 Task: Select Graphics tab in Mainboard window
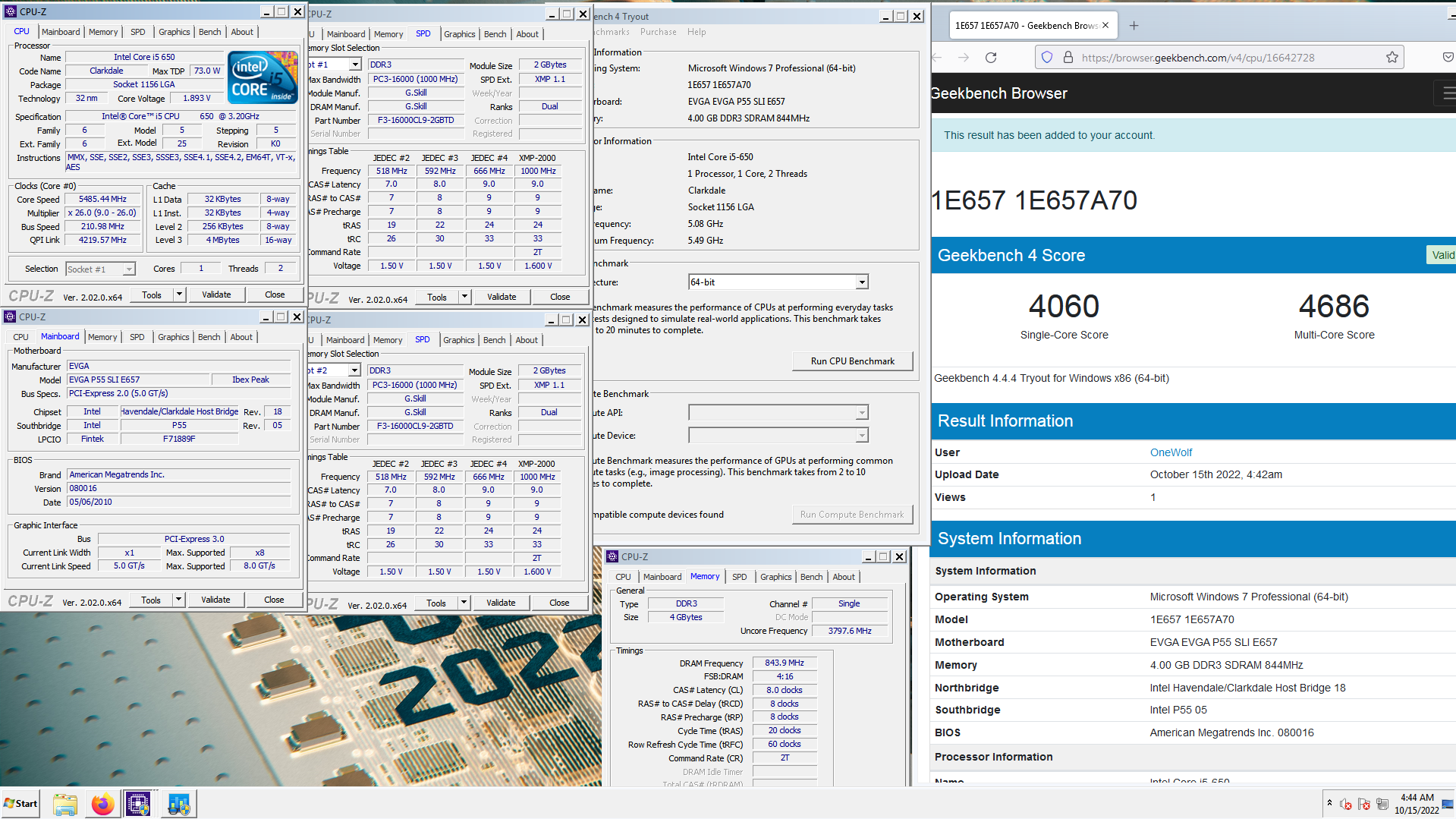coord(174,337)
